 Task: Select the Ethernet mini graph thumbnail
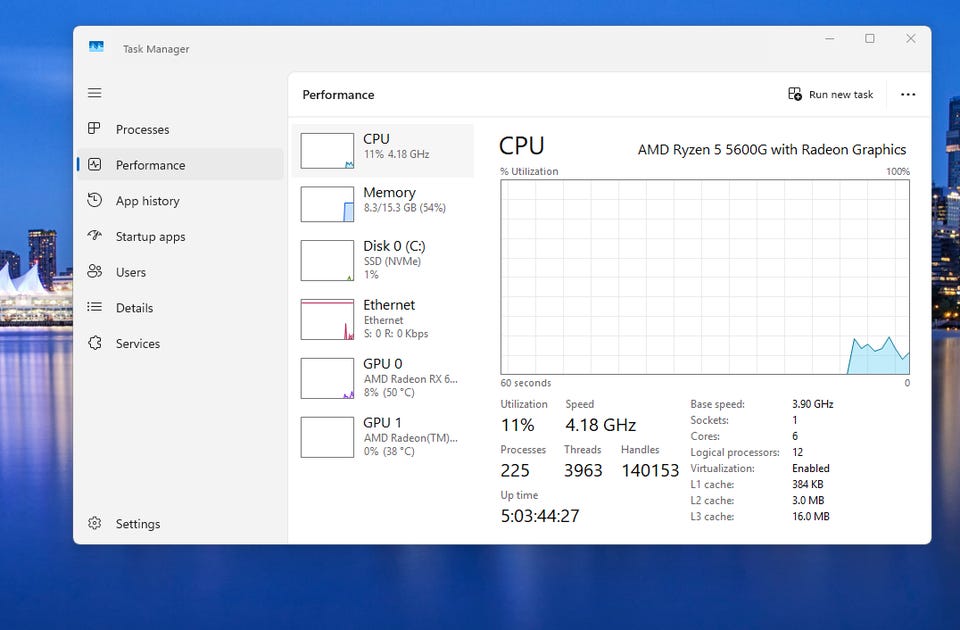click(327, 319)
